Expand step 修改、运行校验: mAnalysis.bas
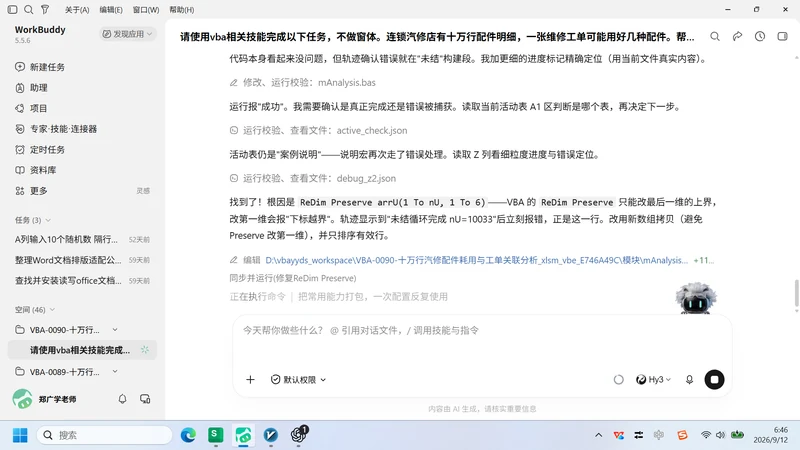The image size is (800, 450). (303, 82)
